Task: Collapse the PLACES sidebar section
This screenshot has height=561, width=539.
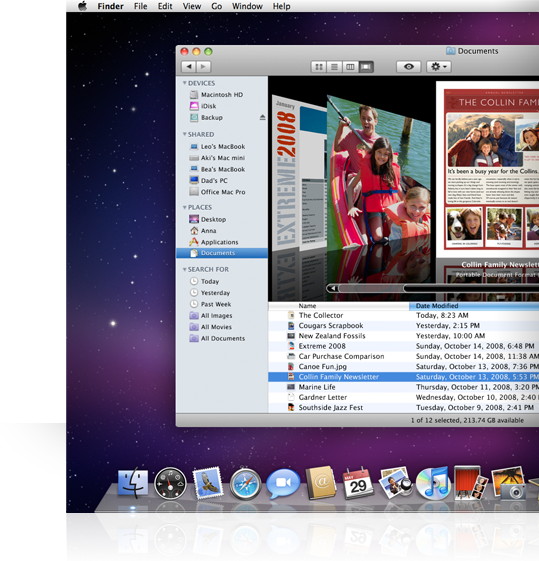Action: point(185,207)
